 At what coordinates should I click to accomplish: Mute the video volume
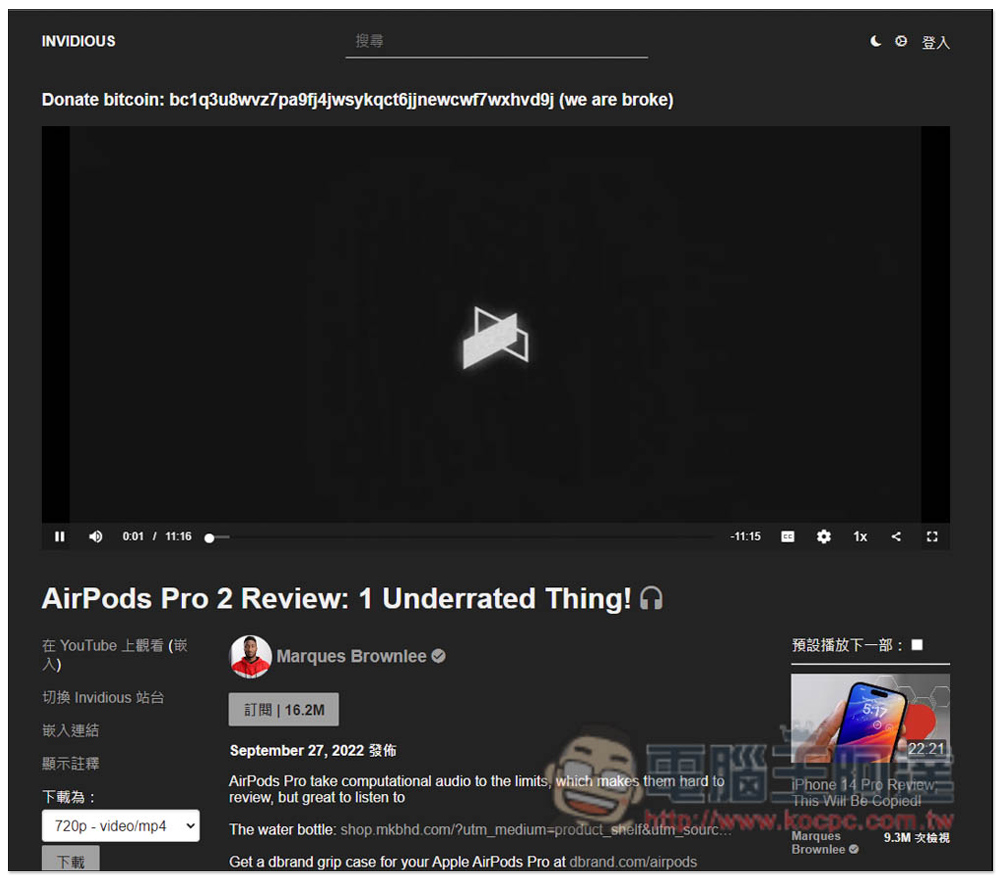(x=96, y=537)
